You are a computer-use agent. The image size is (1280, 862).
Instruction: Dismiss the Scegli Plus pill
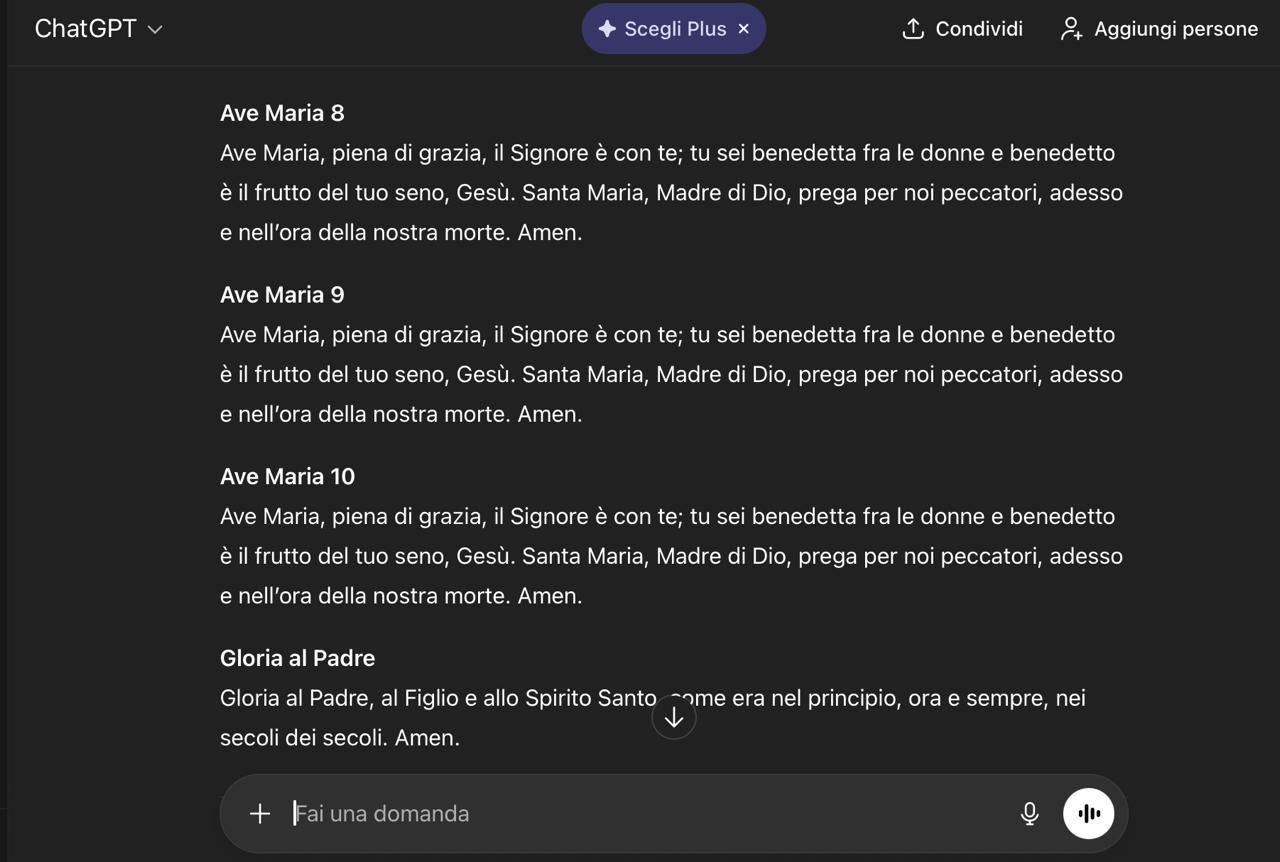point(743,29)
